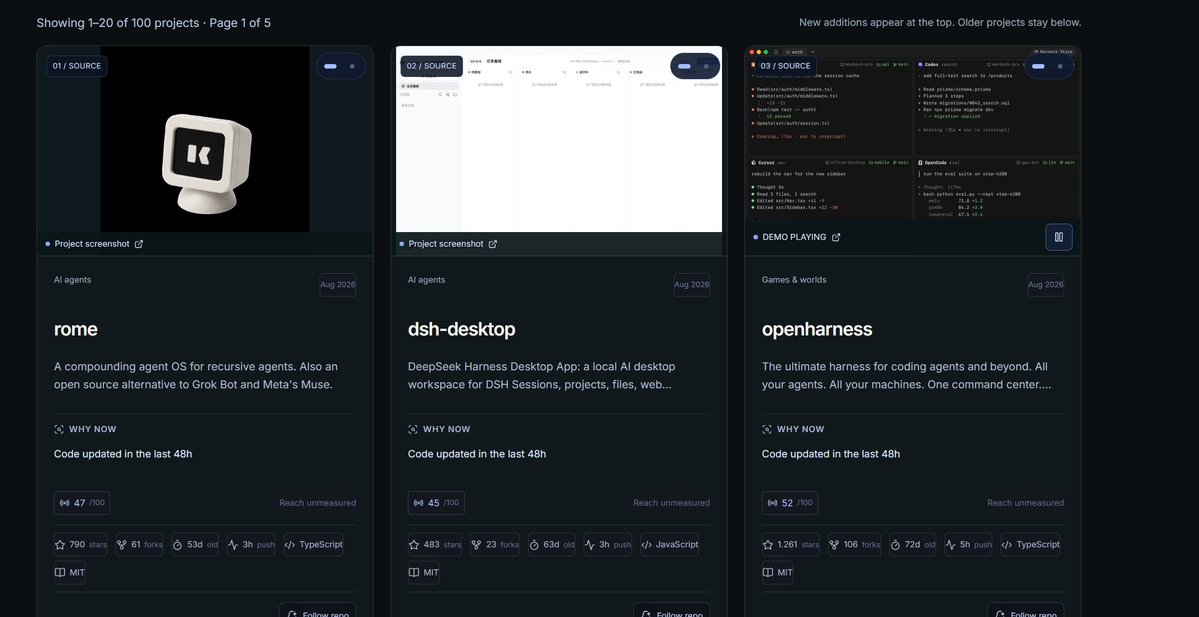Click the 3h push chip on dsh-desktop
This screenshot has width=1199, height=617.
(x=608, y=544)
